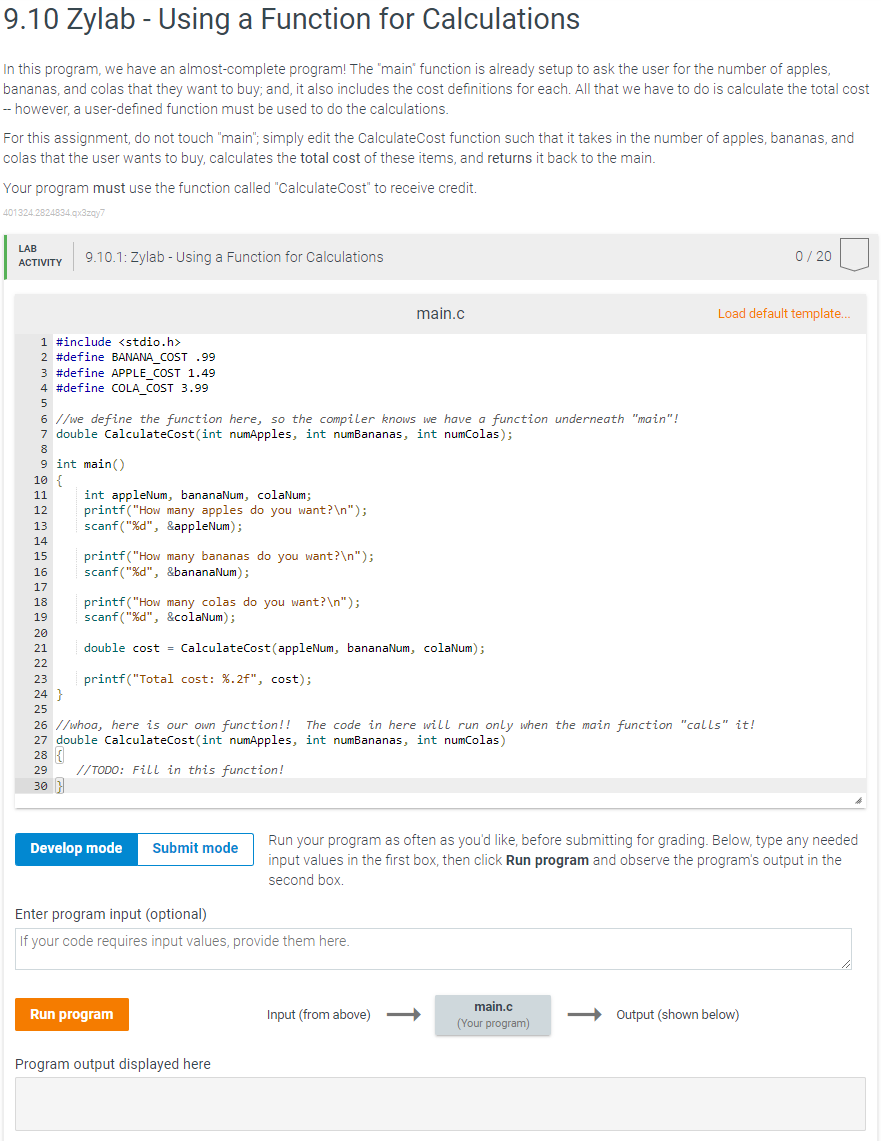This screenshot has height=1141, width=881.
Task: Click the program input text field
Action: click(433, 948)
